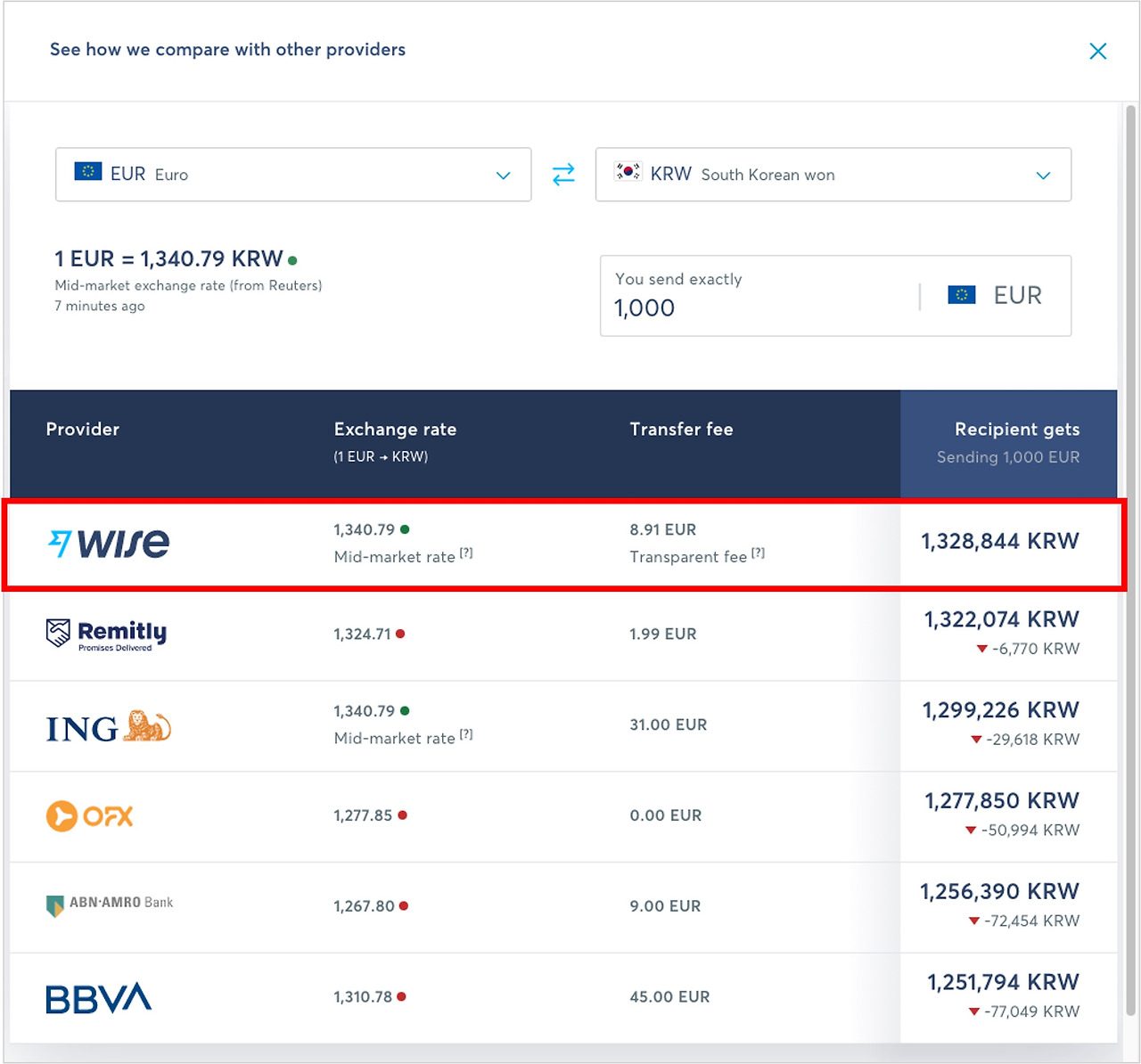Click the 1,267.80 ABN AMRO rate
1141x1064 pixels.
click(364, 906)
